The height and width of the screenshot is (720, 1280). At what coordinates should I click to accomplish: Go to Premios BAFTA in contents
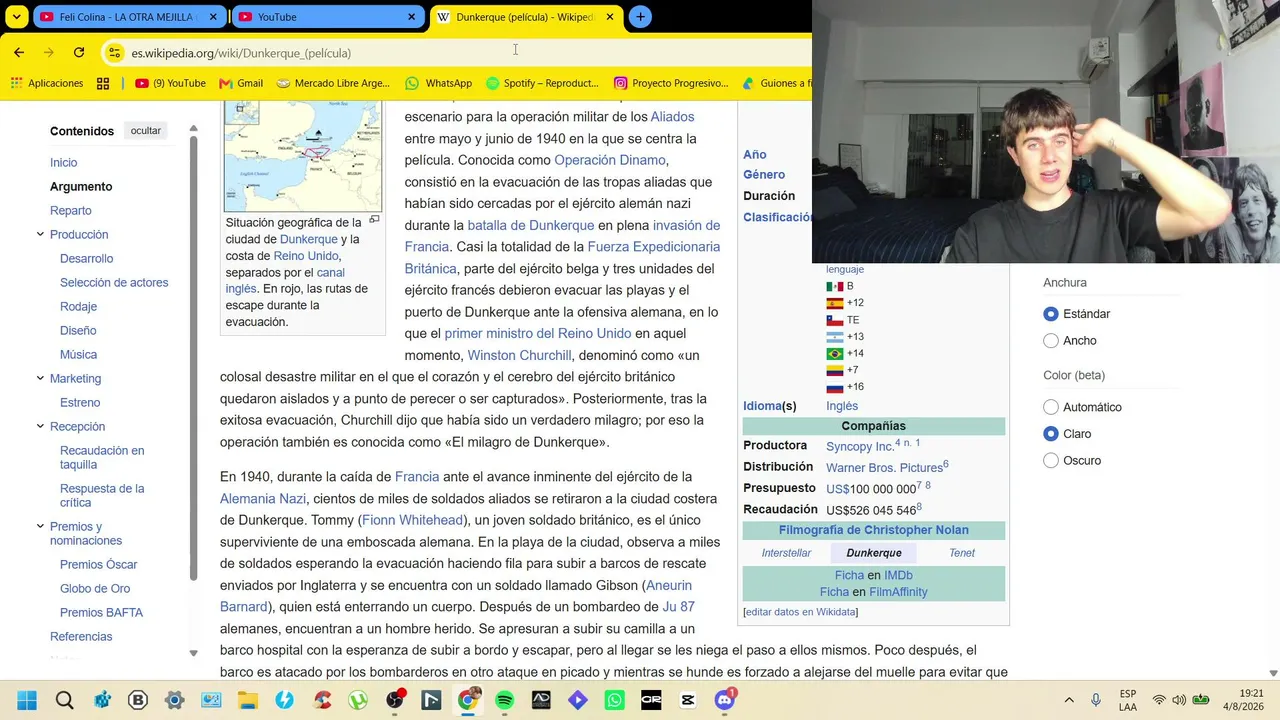tap(101, 613)
